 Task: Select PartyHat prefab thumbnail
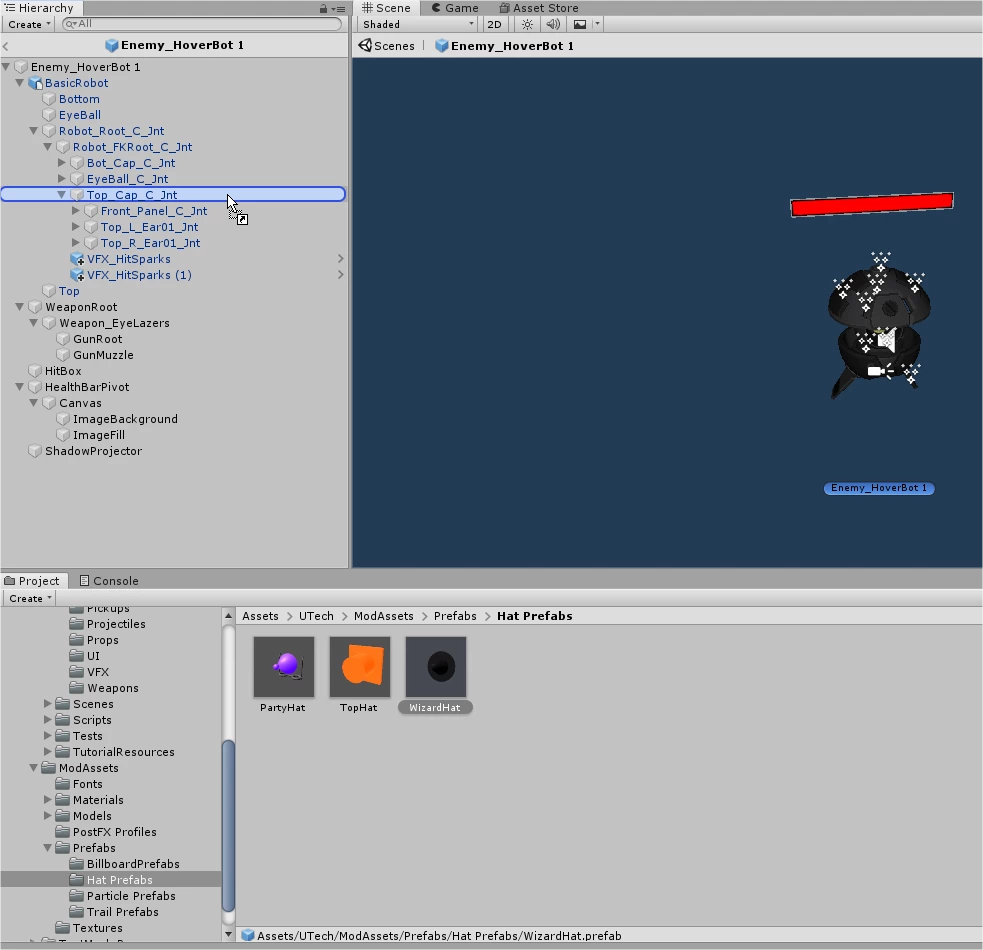pyautogui.click(x=283, y=667)
